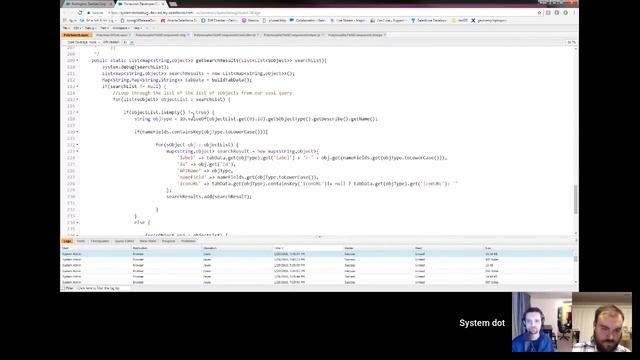Bookmark this page with the star icon

point(539,13)
